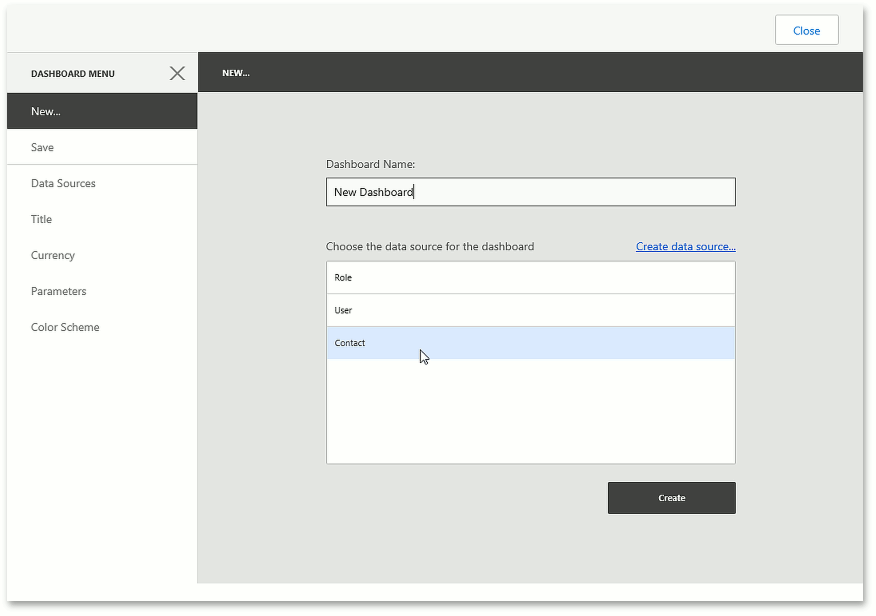
Task: Close the Dashboard Menu with X icon
Action: tap(177, 73)
